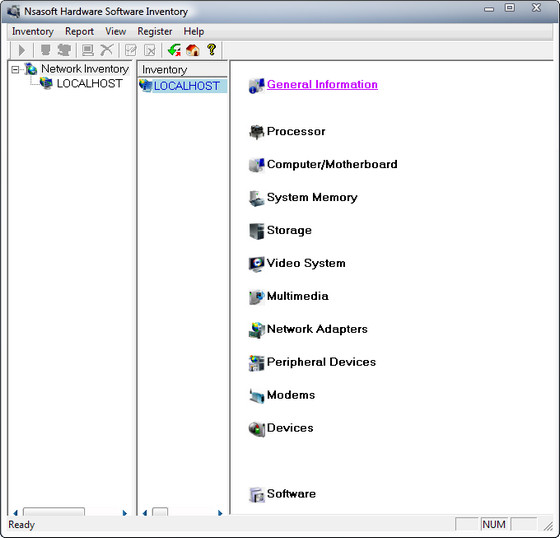Viewport: 560px width, 538px height.
Task: Click the Network Adapters icon
Action: pos(256,330)
